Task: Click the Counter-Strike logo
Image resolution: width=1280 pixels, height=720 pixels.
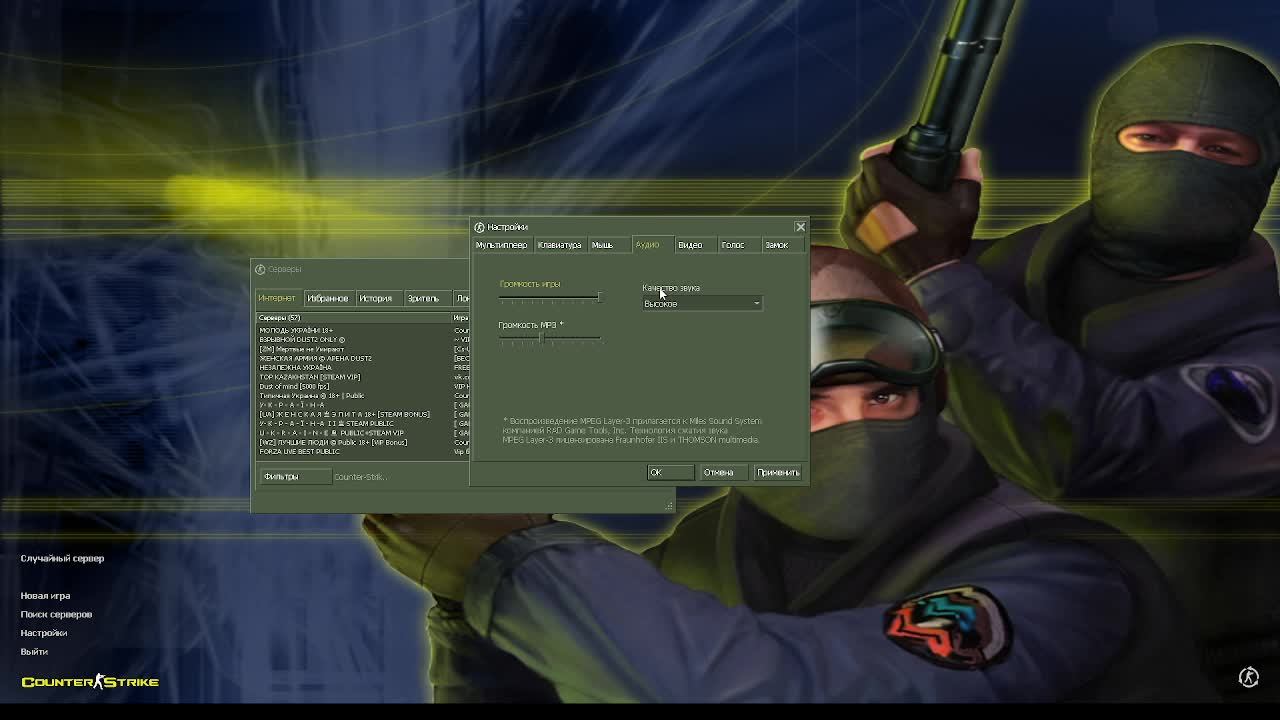Action: point(90,682)
